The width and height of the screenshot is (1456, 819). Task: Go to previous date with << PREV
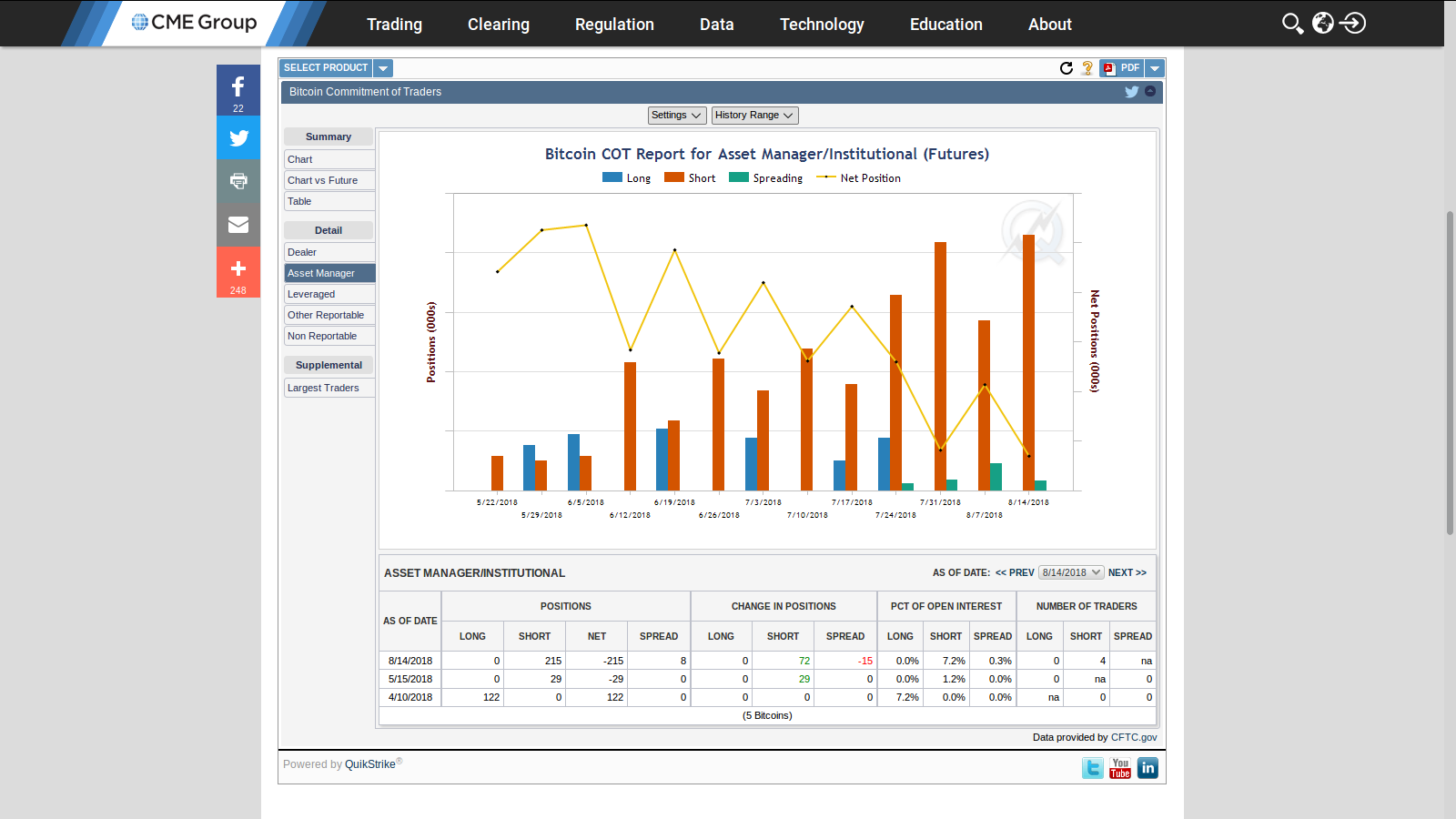(1015, 572)
